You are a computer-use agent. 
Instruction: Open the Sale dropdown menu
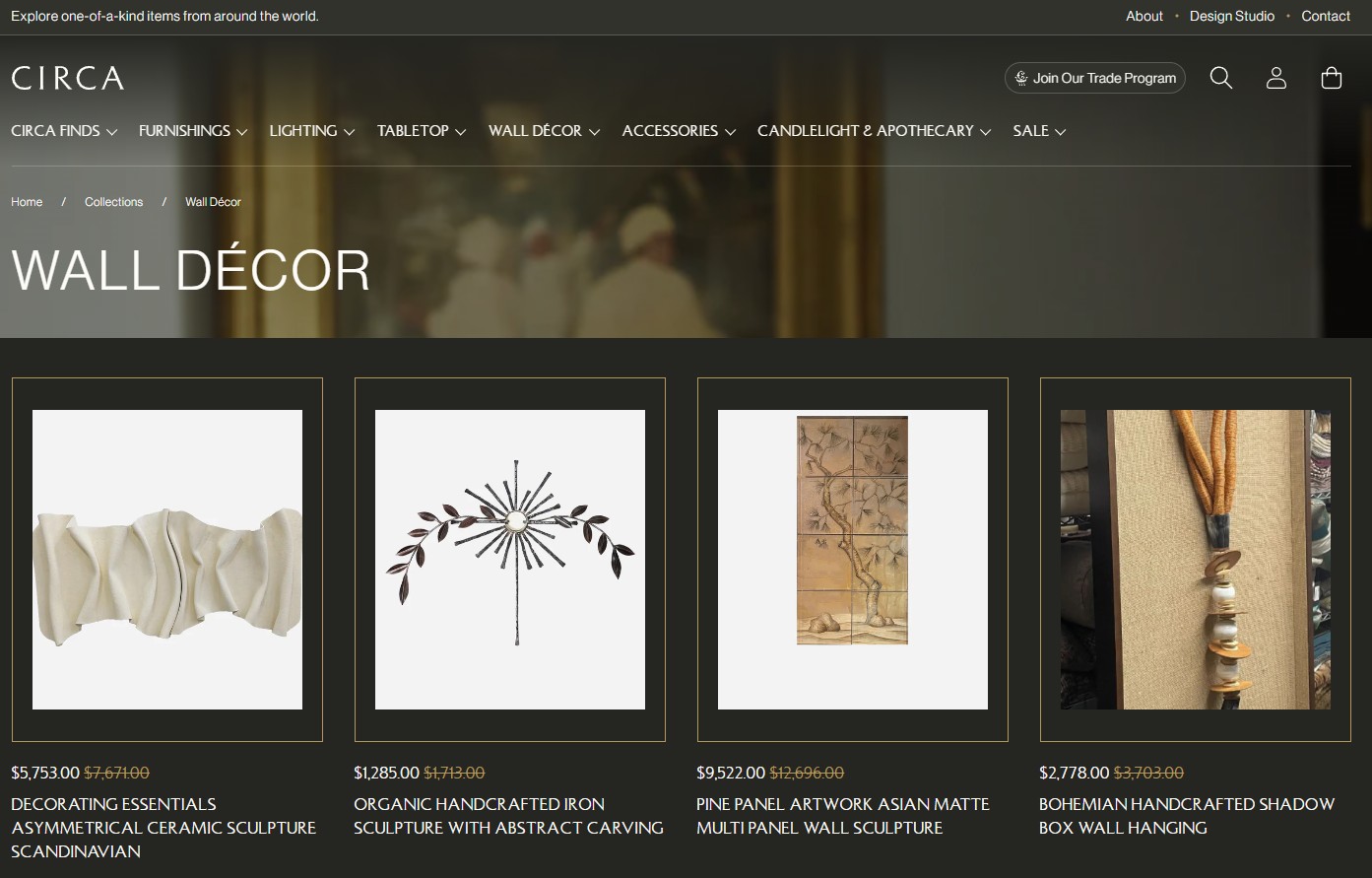click(1039, 131)
